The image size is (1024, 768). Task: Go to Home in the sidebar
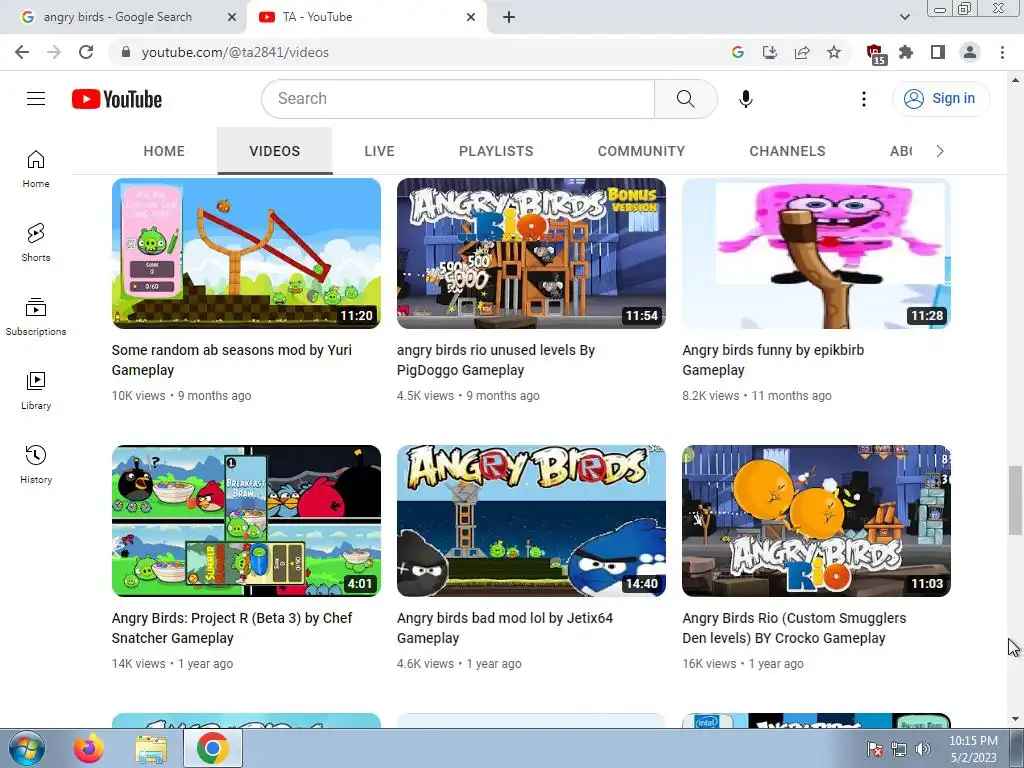[x=36, y=168]
